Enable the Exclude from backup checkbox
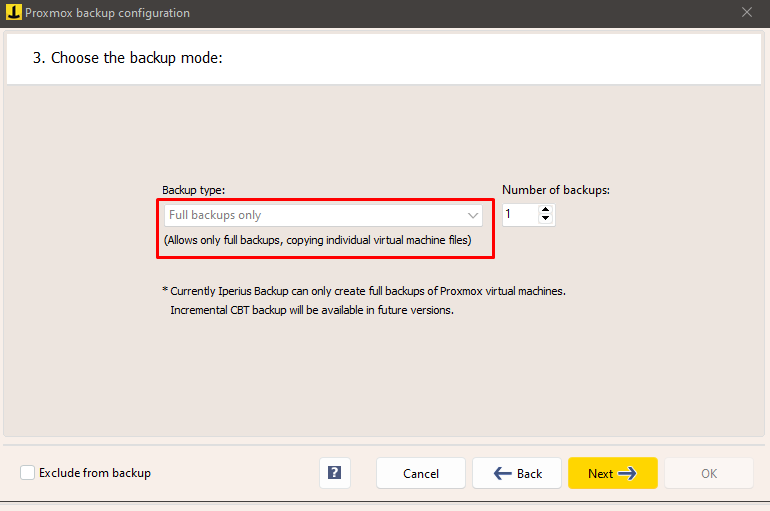Viewport: 770px width, 511px height. coord(27,473)
